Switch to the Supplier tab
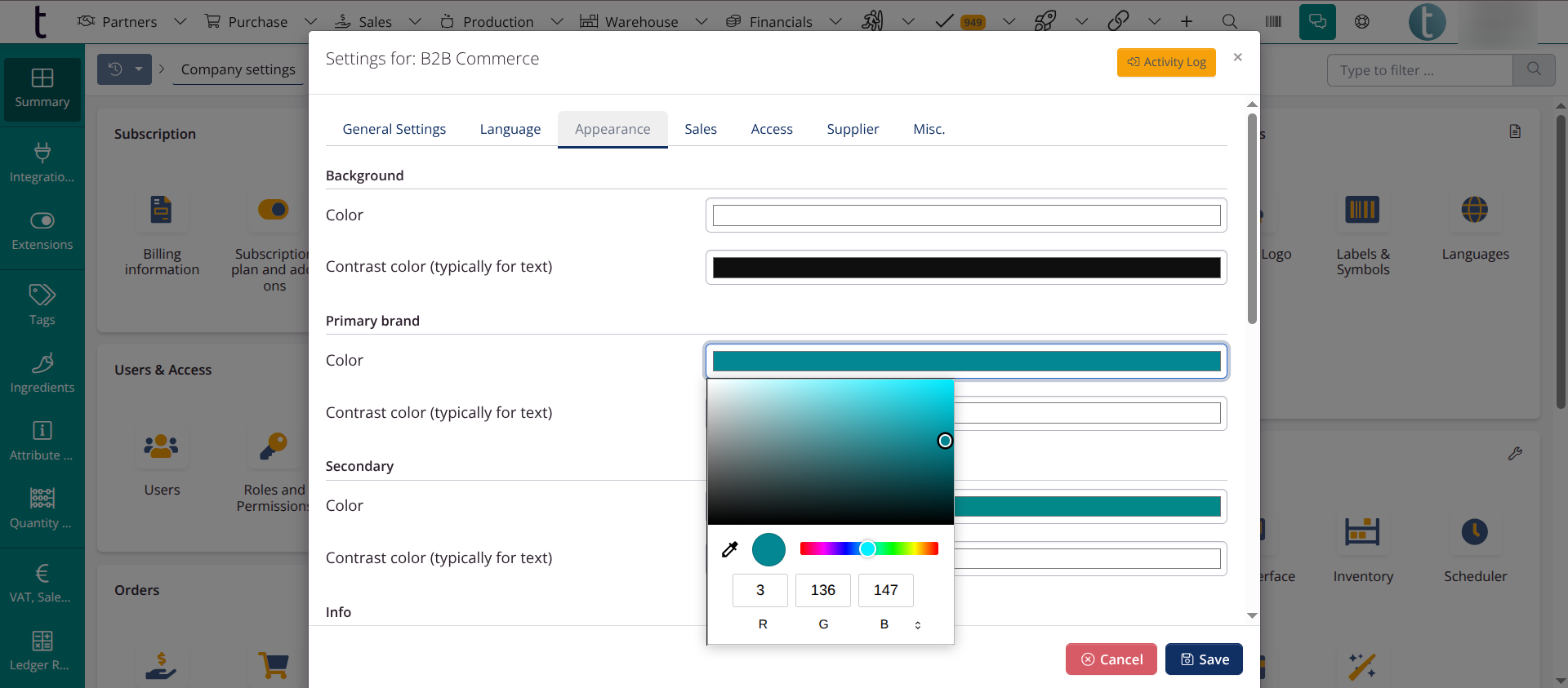 (853, 129)
